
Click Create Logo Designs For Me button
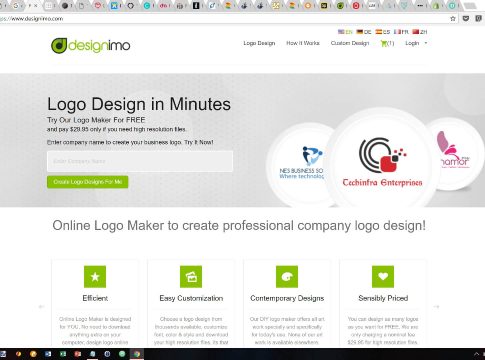point(87,182)
